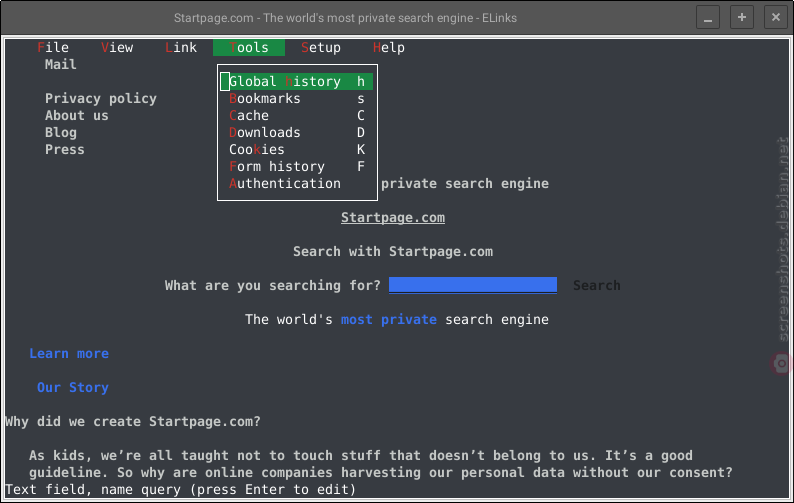Open Cookies from the Tools menu

point(297,149)
